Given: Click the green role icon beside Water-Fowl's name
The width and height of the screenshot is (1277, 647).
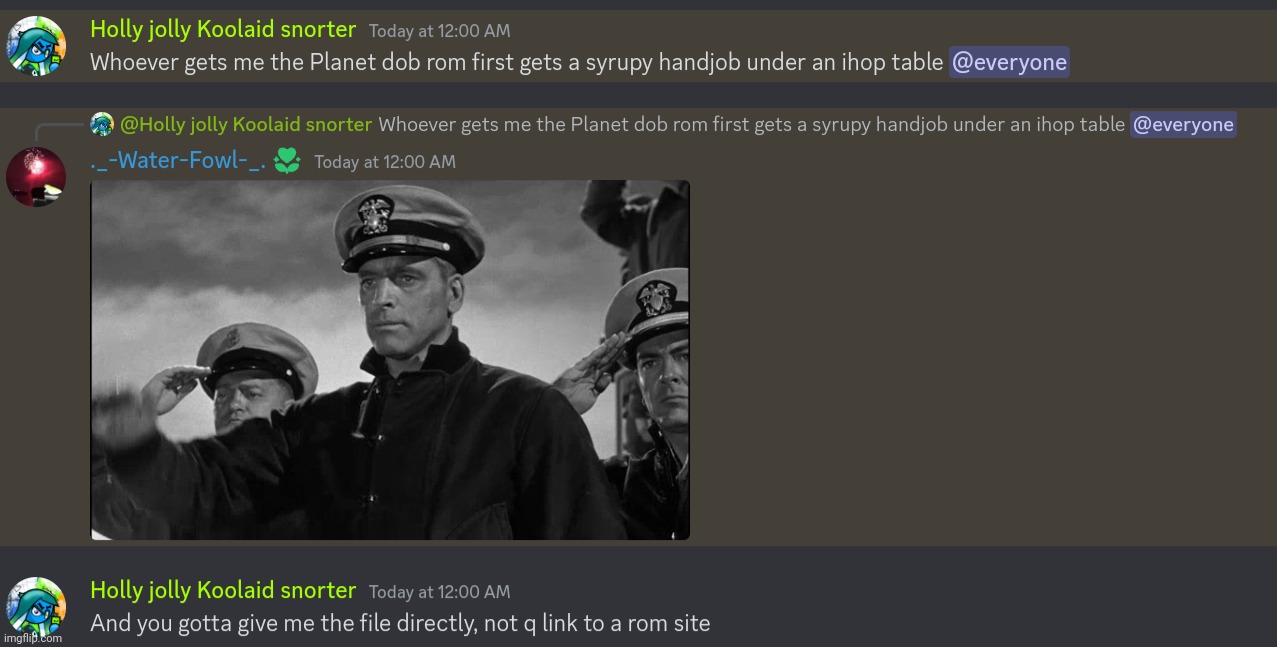Looking at the screenshot, I should click(x=287, y=161).
